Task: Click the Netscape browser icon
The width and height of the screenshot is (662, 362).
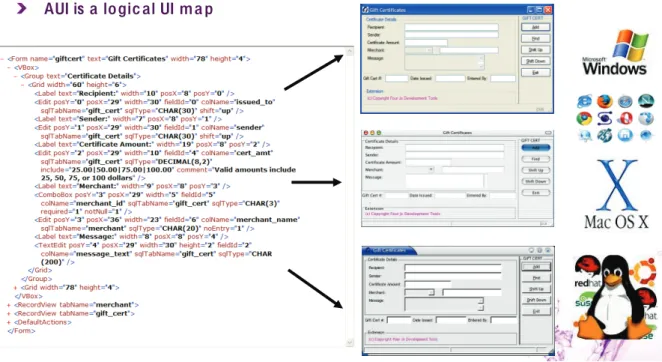Action: pos(646,101)
